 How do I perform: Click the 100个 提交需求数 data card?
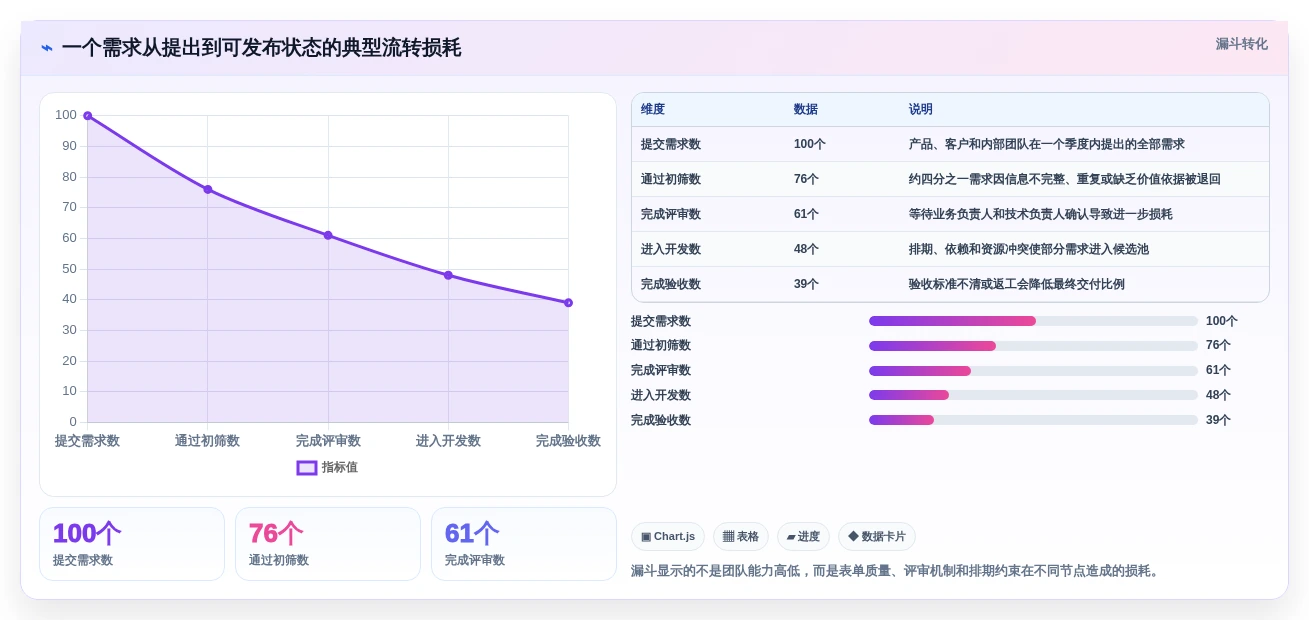(x=132, y=544)
